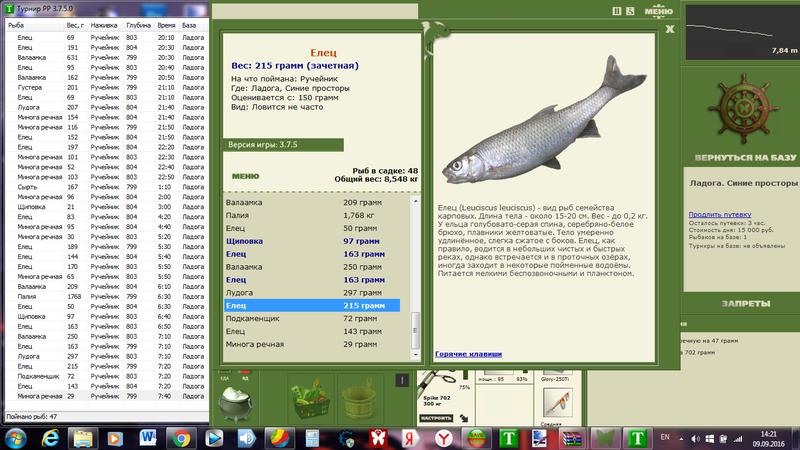Select the Валаамка 250 грамм row
The height and width of the screenshot is (450, 800).
click(x=312, y=267)
